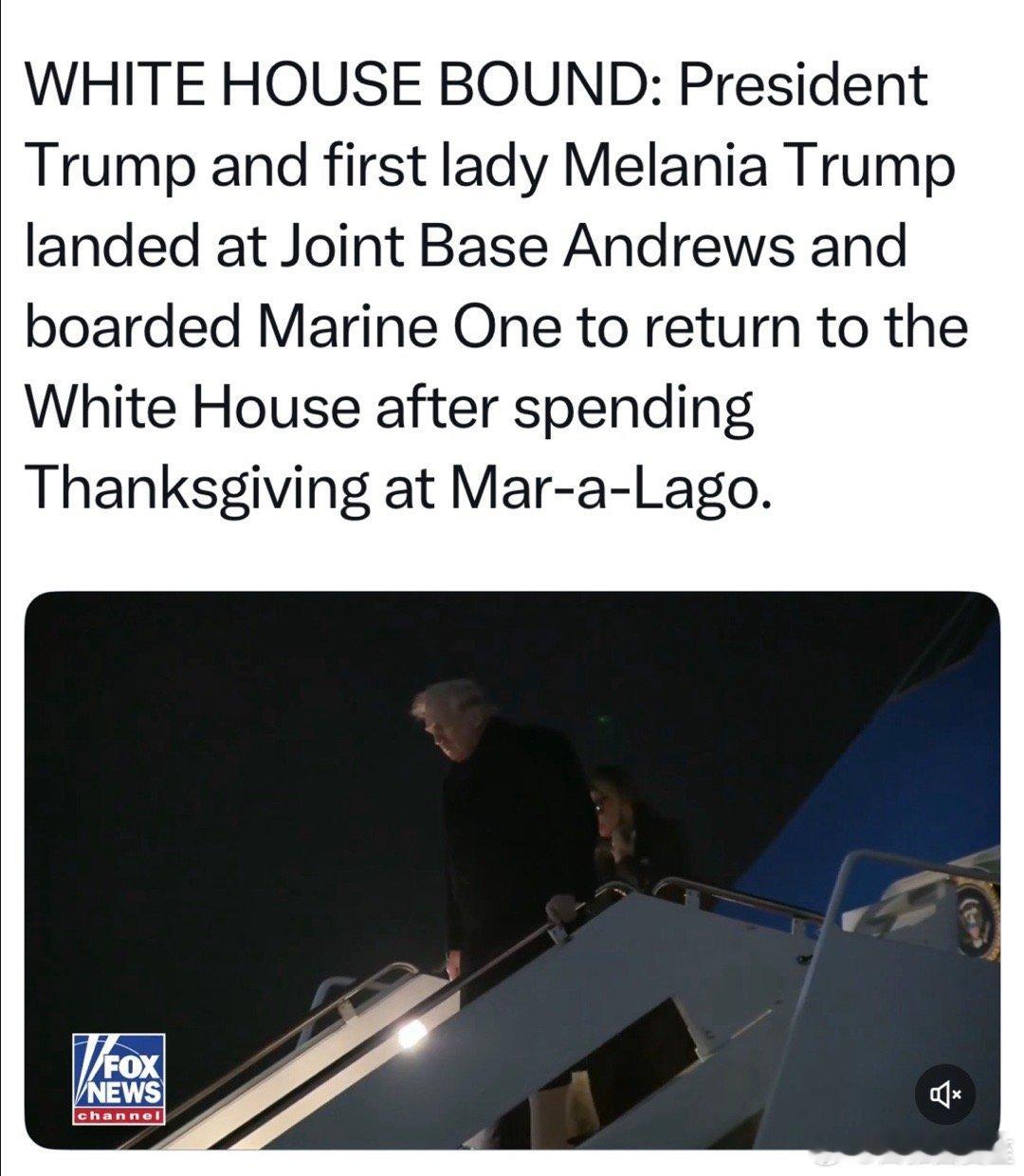Click the Fox News channel logo
This screenshot has width=1024, height=1176.
(x=120, y=1077)
